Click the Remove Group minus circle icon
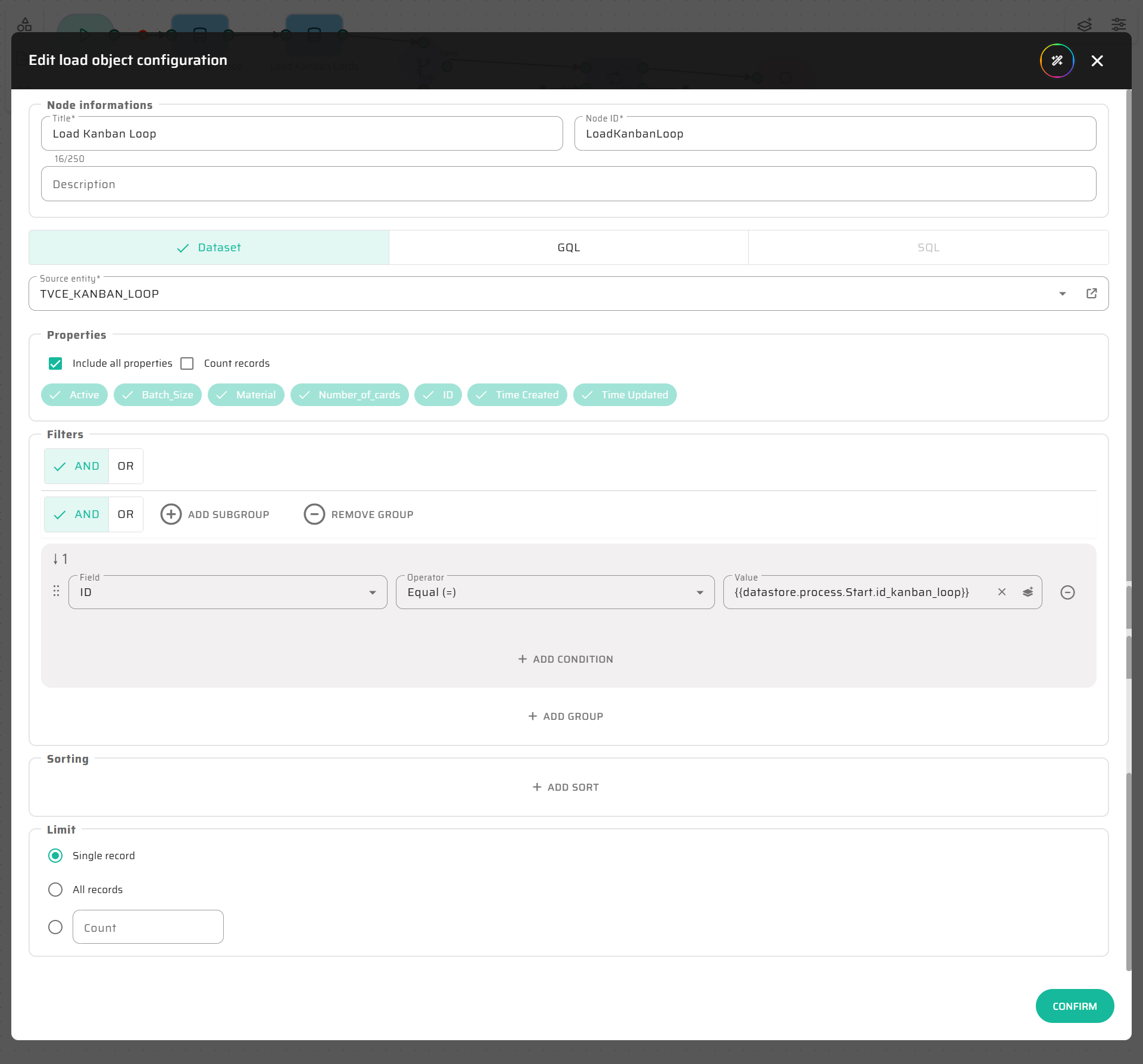The width and height of the screenshot is (1143, 1064). tap(314, 514)
